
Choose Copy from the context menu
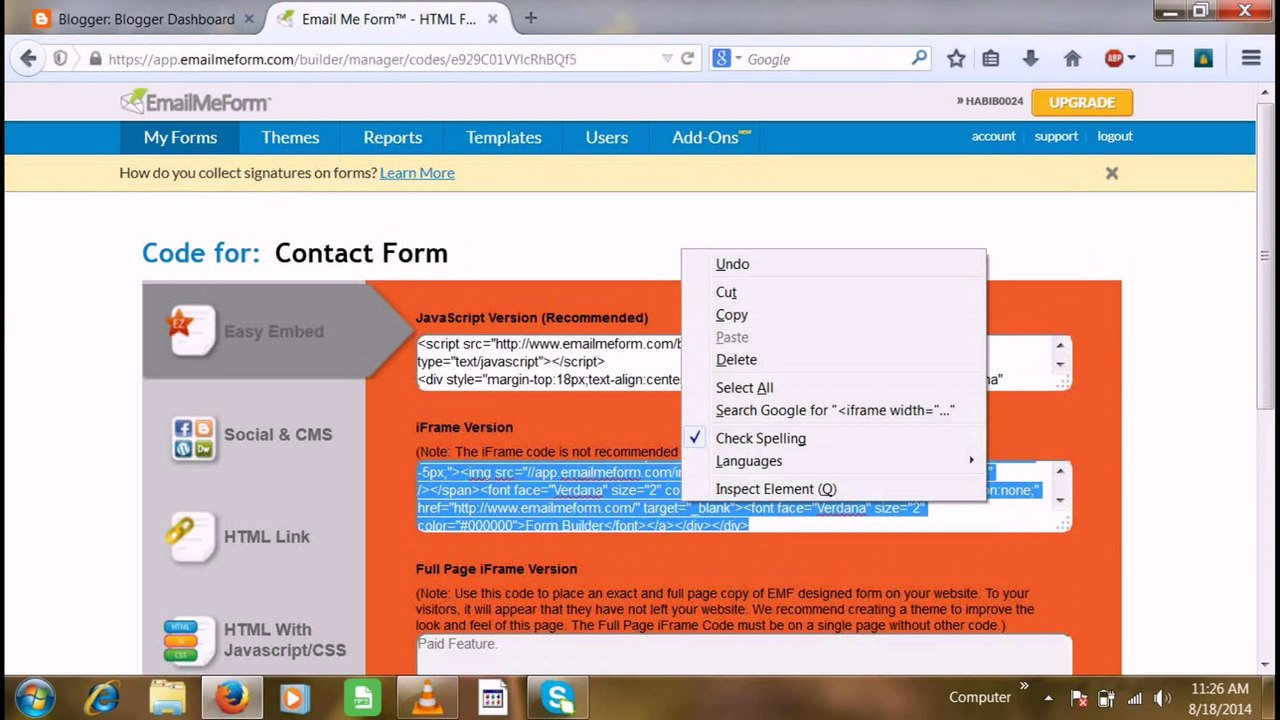tap(834, 315)
